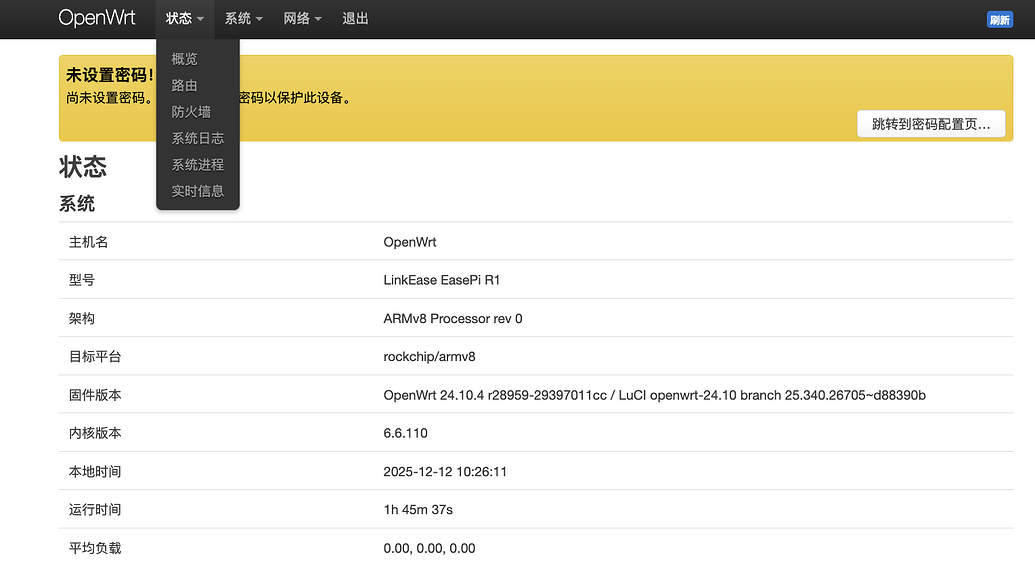Click the 状态 page heading
This screenshot has height=564, width=1035.
[83, 166]
